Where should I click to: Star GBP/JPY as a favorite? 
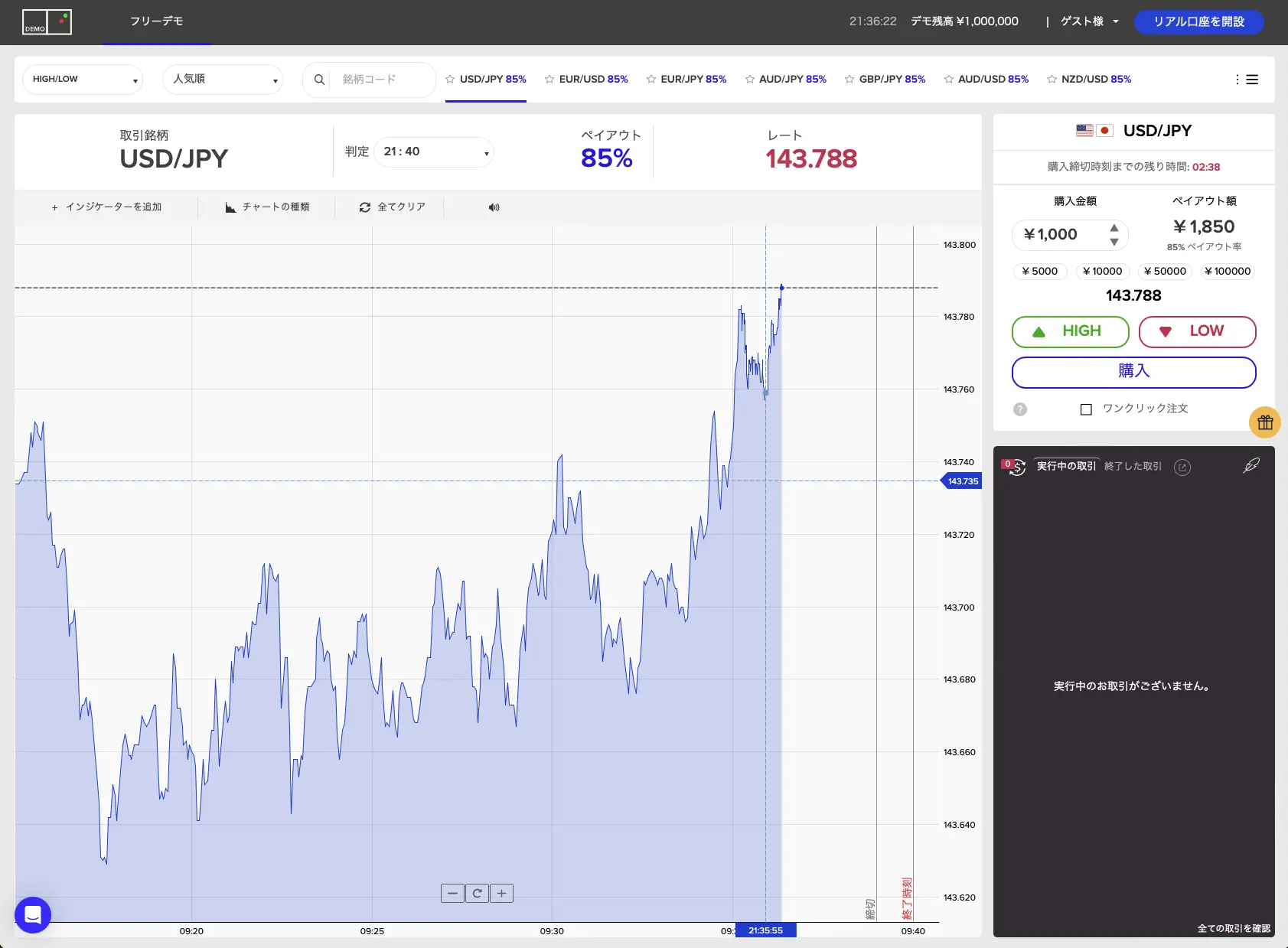849,80
